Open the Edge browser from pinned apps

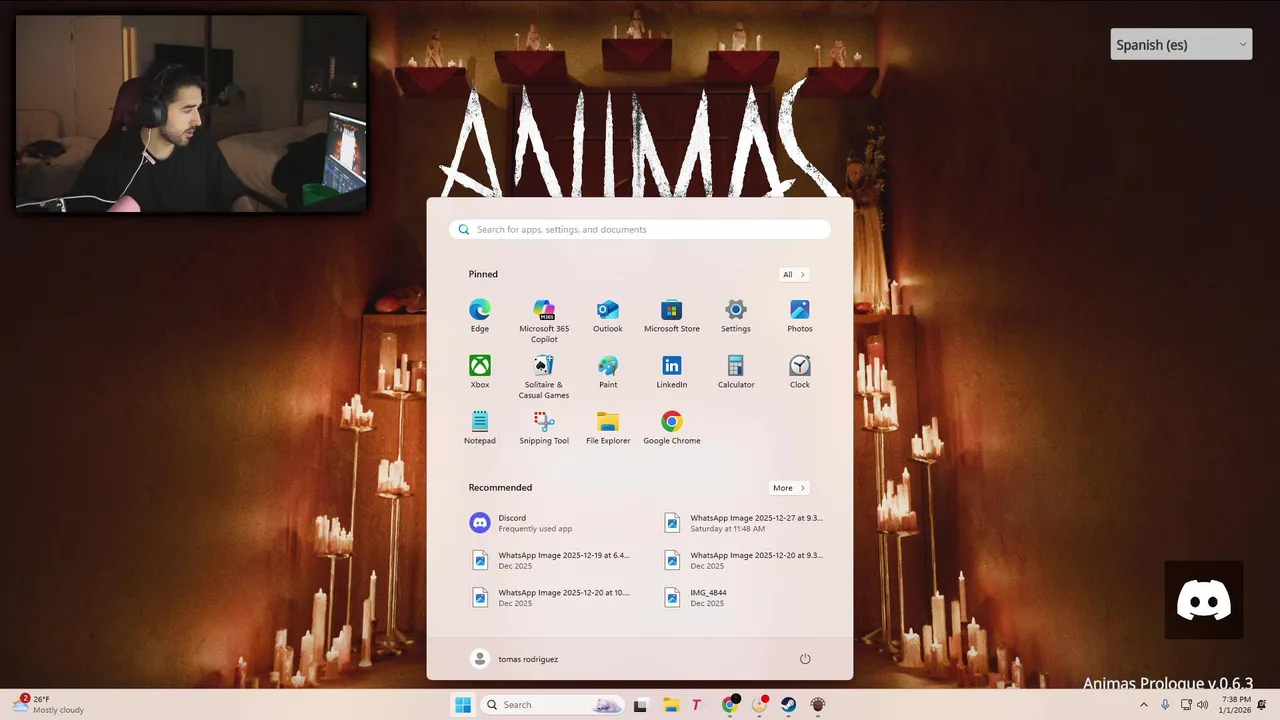pyautogui.click(x=480, y=315)
